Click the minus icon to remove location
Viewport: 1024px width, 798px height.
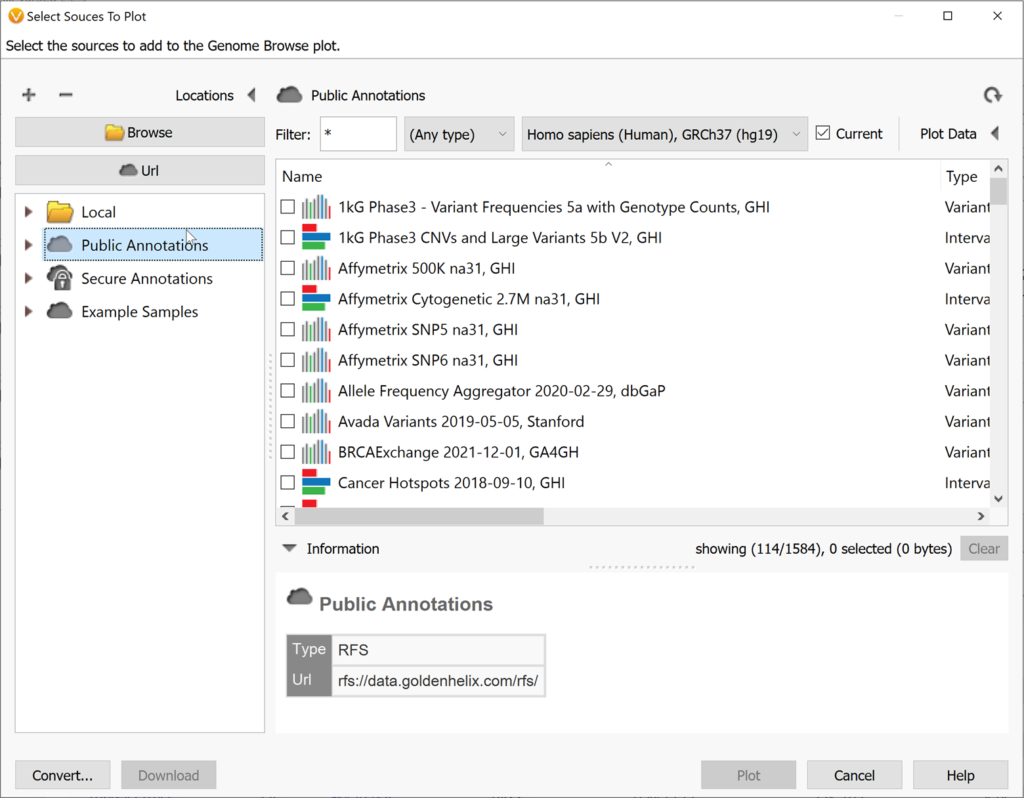(x=66, y=95)
